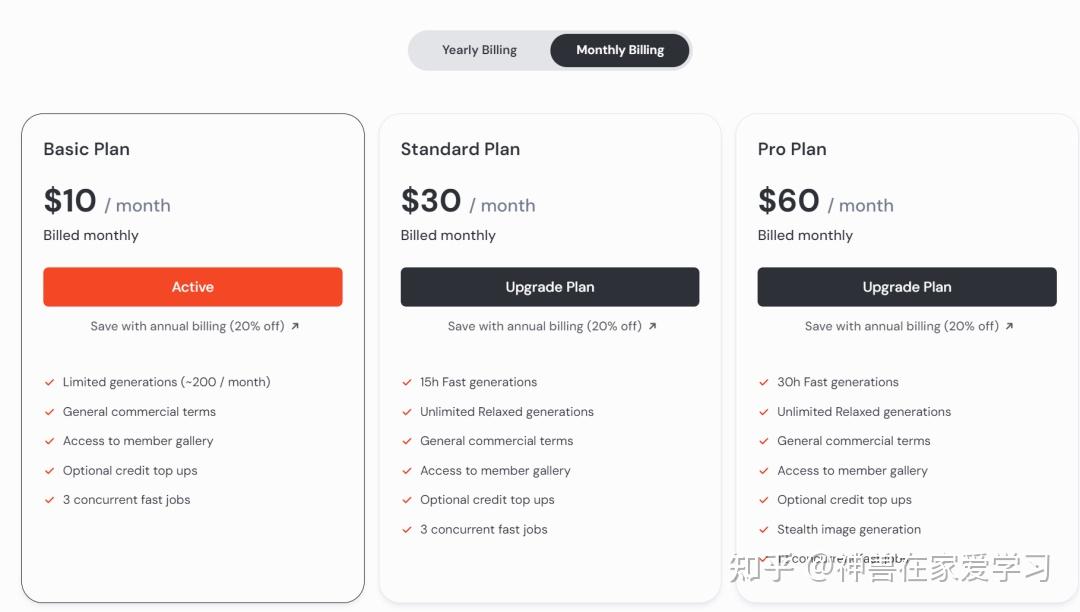The height and width of the screenshot is (612, 1080).
Task: Open Pro Plan annual billing savings link
Action: point(901,326)
